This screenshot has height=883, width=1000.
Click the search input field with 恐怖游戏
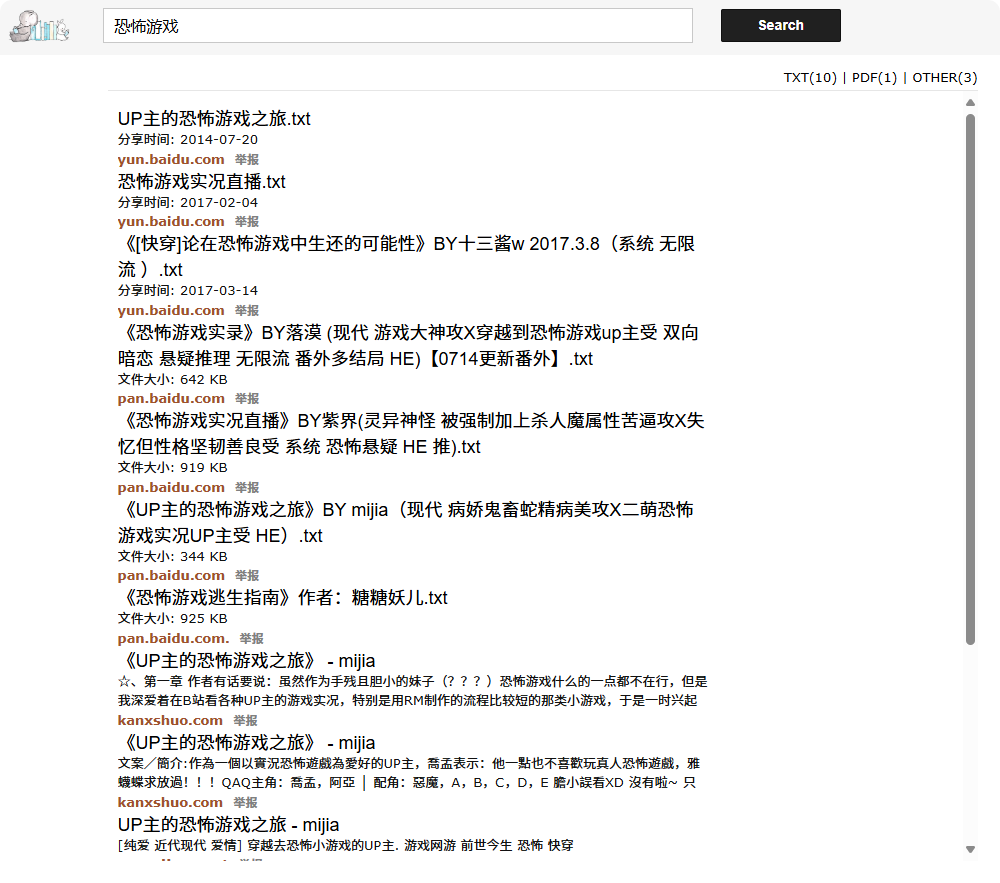pos(398,26)
